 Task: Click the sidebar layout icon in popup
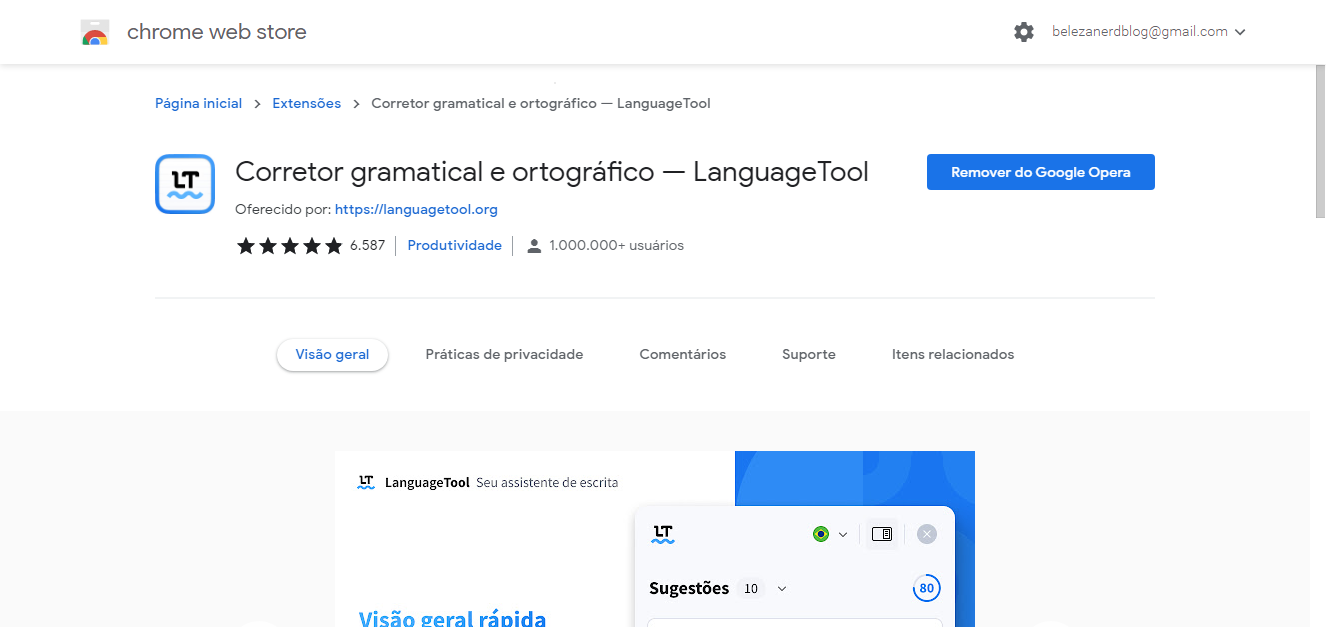(x=882, y=534)
